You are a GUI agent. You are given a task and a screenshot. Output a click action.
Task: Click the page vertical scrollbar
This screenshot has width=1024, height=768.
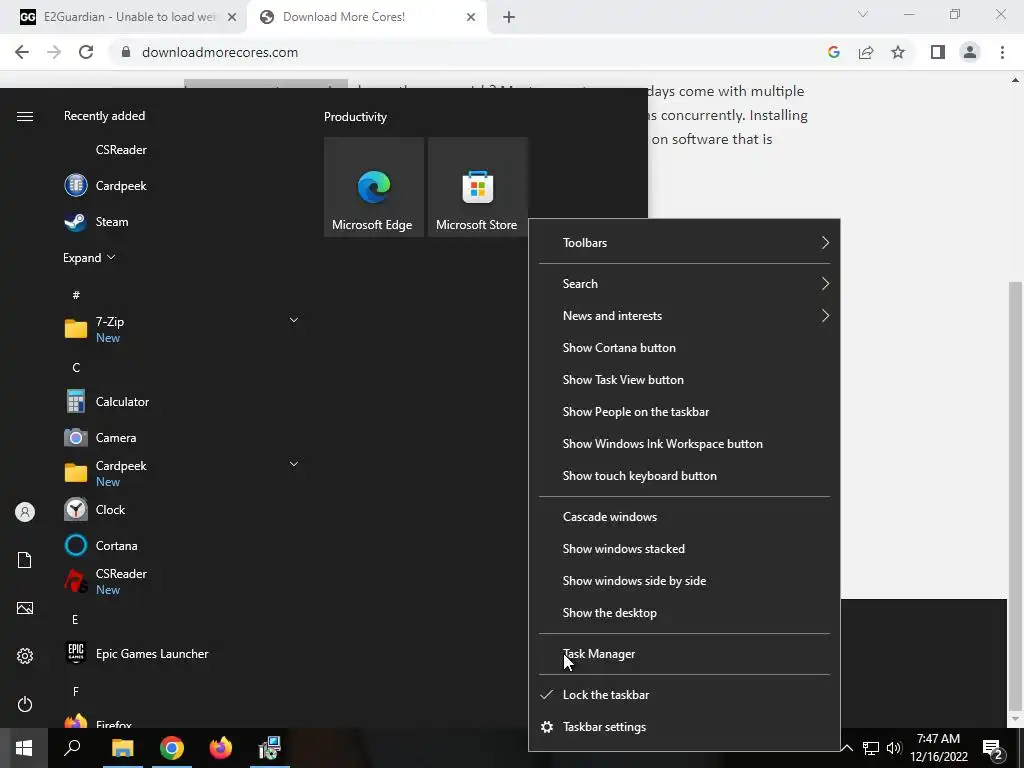[x=1015, y=496]
